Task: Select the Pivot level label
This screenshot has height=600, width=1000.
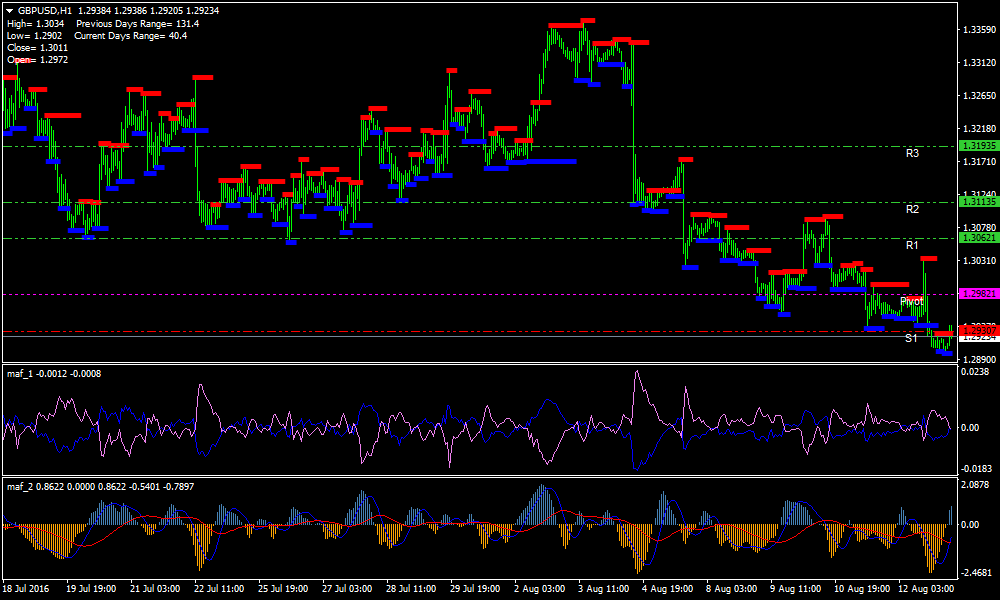Action: point(911,301)
